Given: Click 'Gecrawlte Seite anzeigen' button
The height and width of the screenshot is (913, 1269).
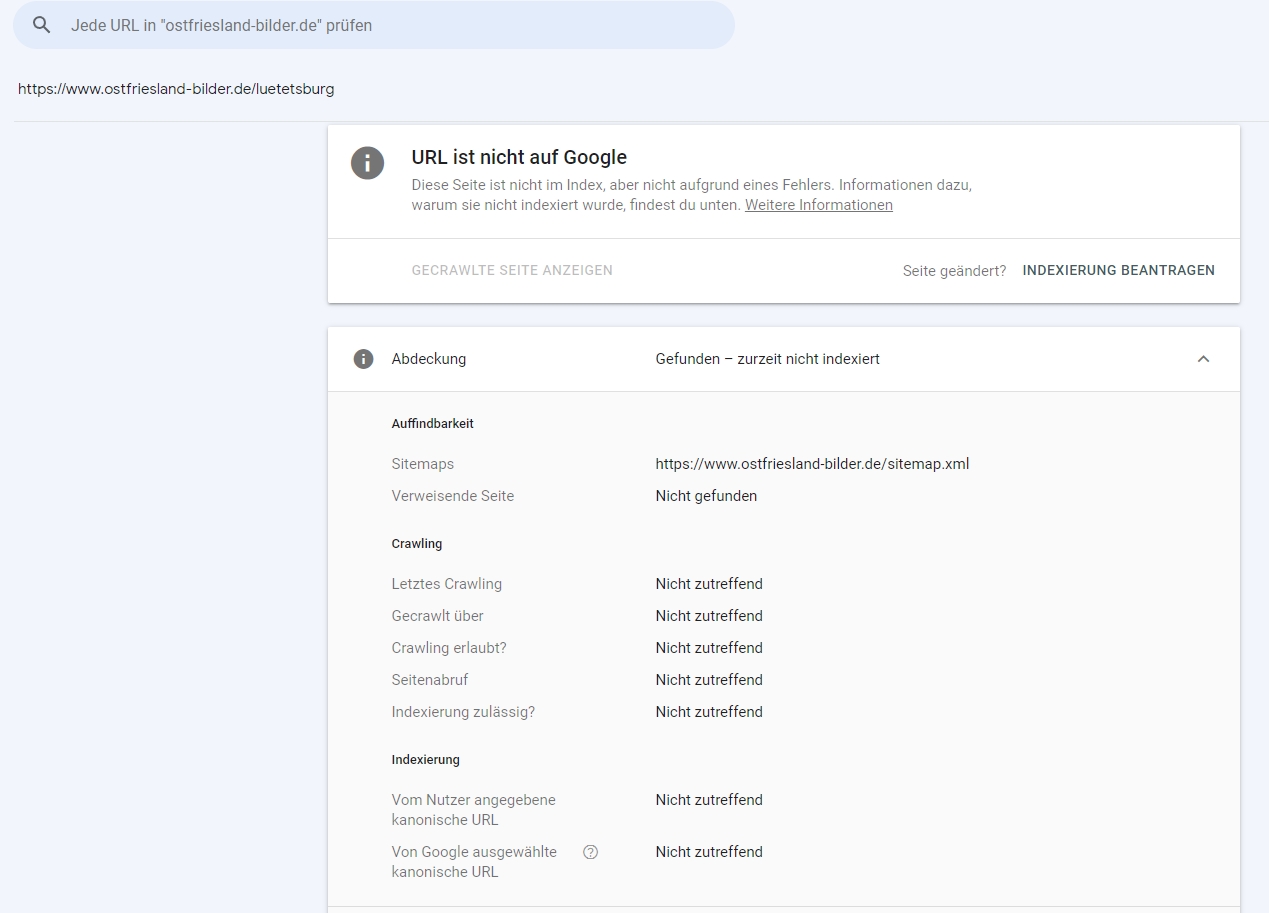Looking at the screenshot, I should (512, 270).
